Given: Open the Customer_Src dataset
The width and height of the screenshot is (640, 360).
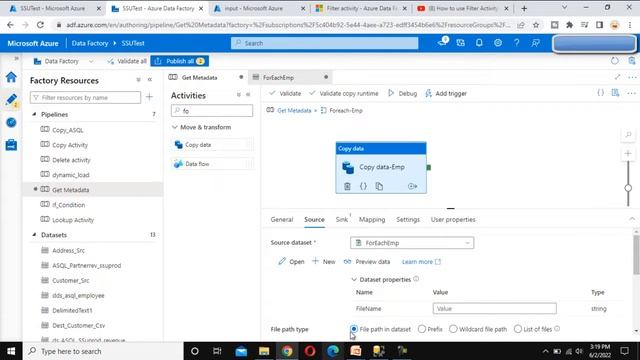Looking at the screenshot, I should pyautogui.click(x=71, y=280).
